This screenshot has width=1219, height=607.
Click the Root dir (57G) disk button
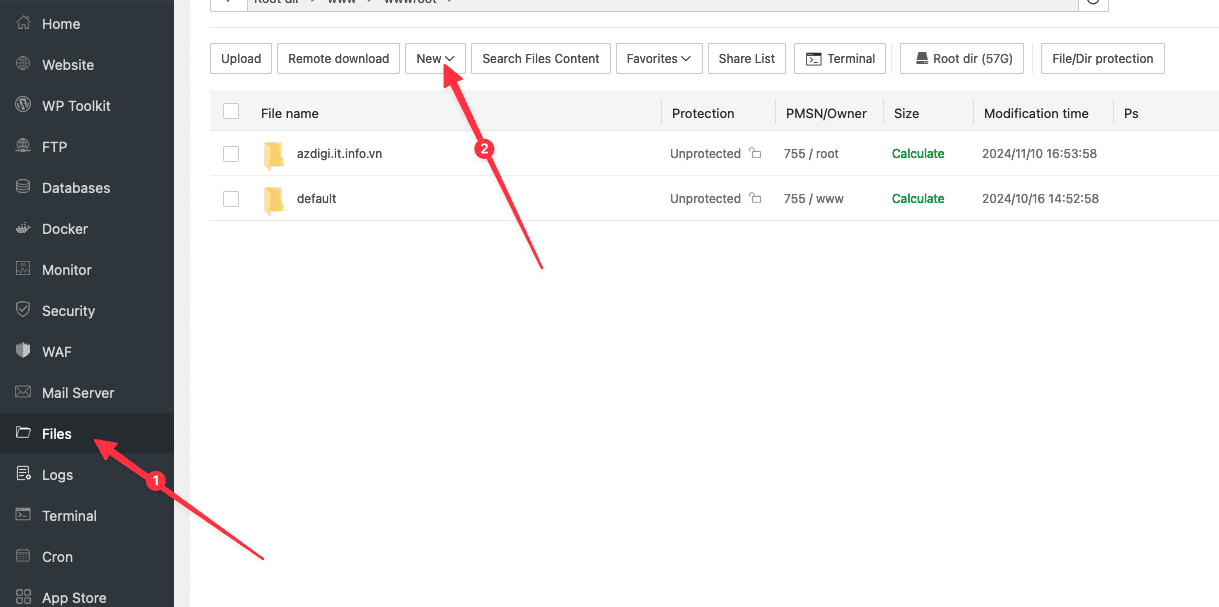coord(961,59)
